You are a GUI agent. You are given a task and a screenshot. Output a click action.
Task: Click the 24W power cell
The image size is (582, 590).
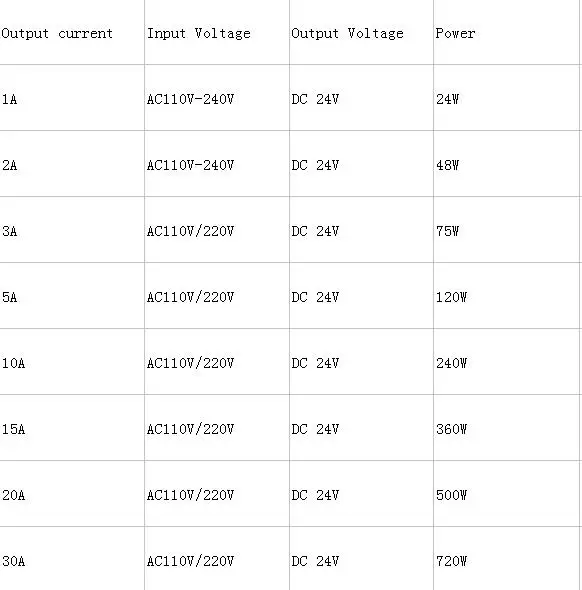tap(506, 98)
